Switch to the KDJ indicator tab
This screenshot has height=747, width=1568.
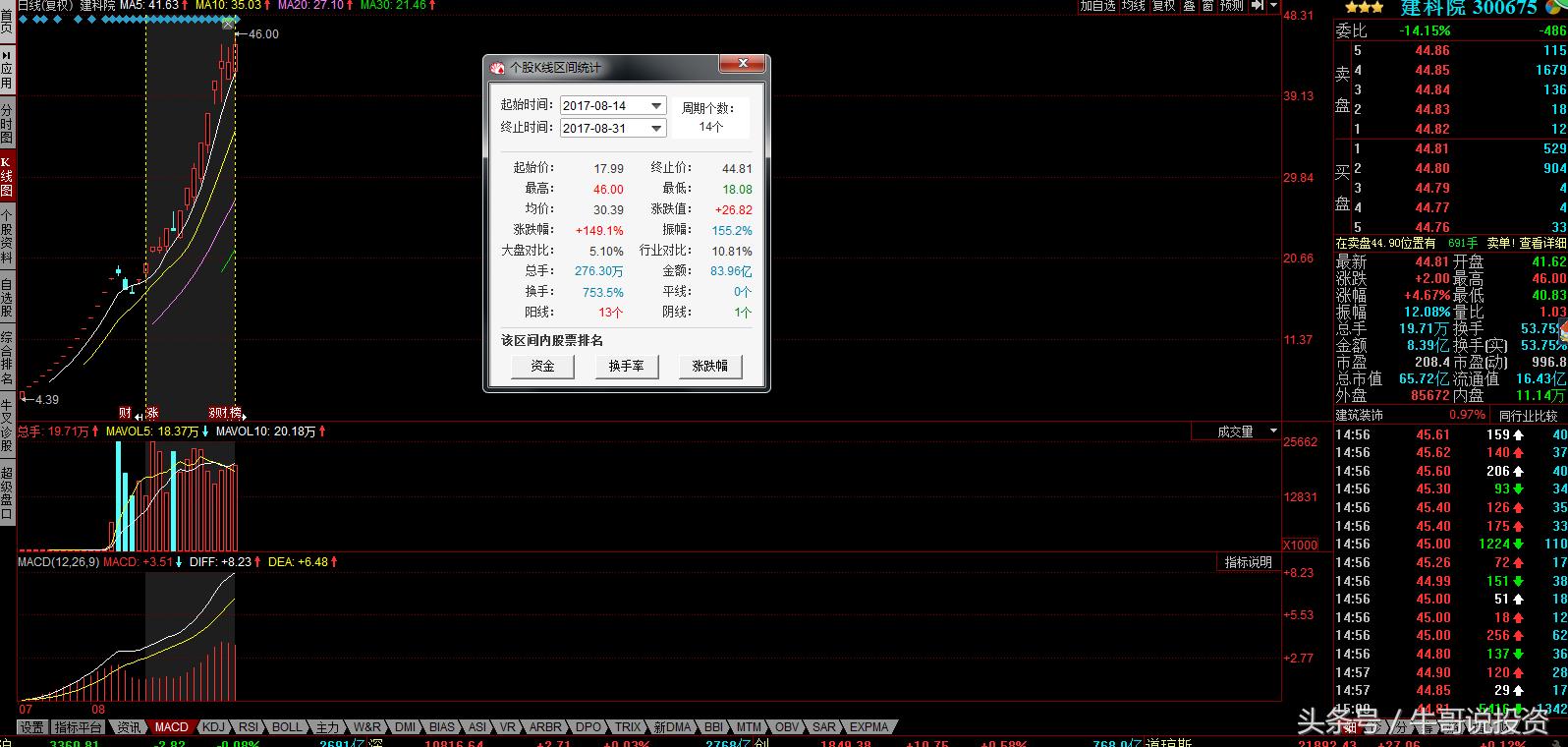pyautogui.click(x=213, y=727)
